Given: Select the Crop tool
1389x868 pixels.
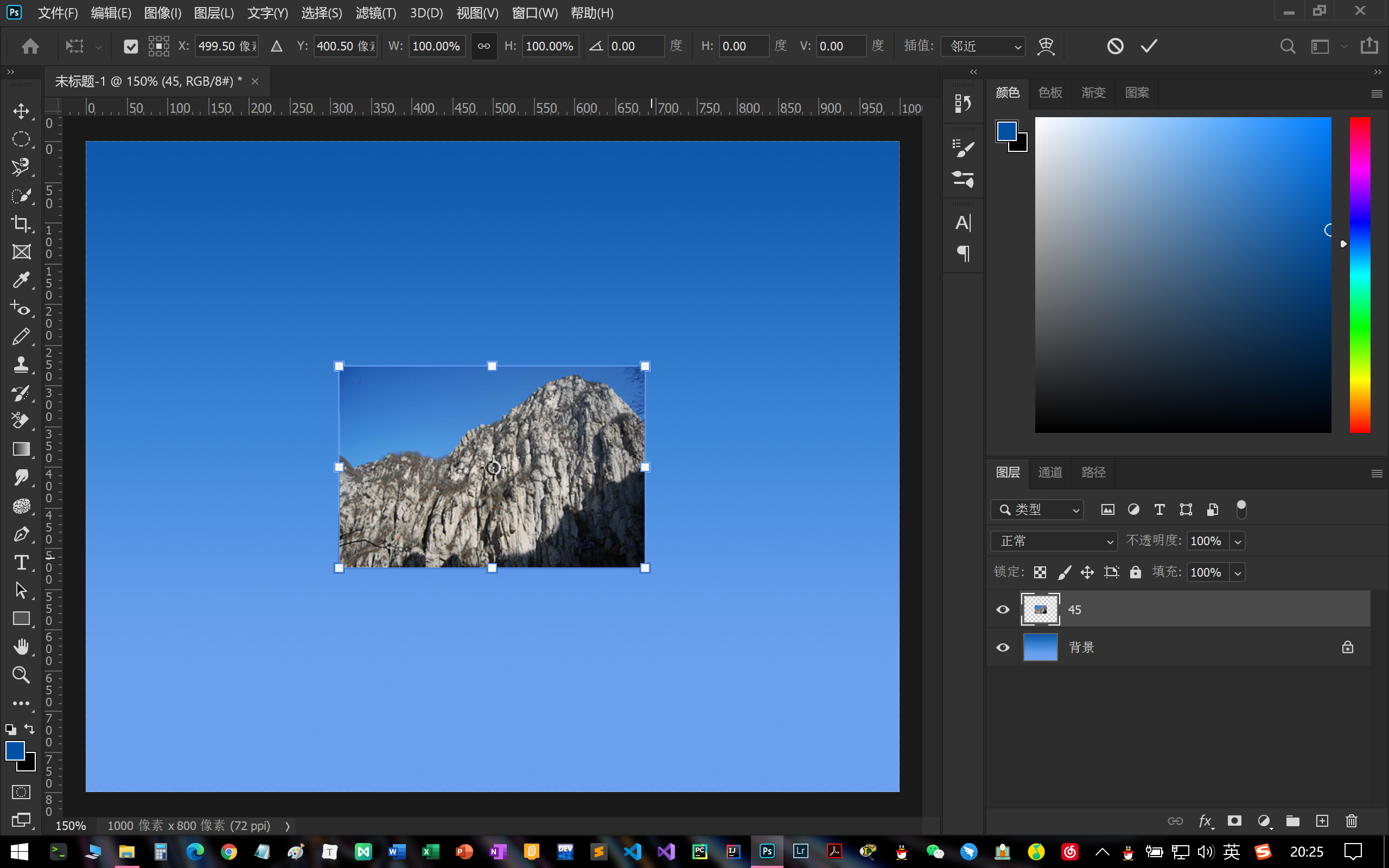Looking at the screenshot, I should click(x=21, y=224).
